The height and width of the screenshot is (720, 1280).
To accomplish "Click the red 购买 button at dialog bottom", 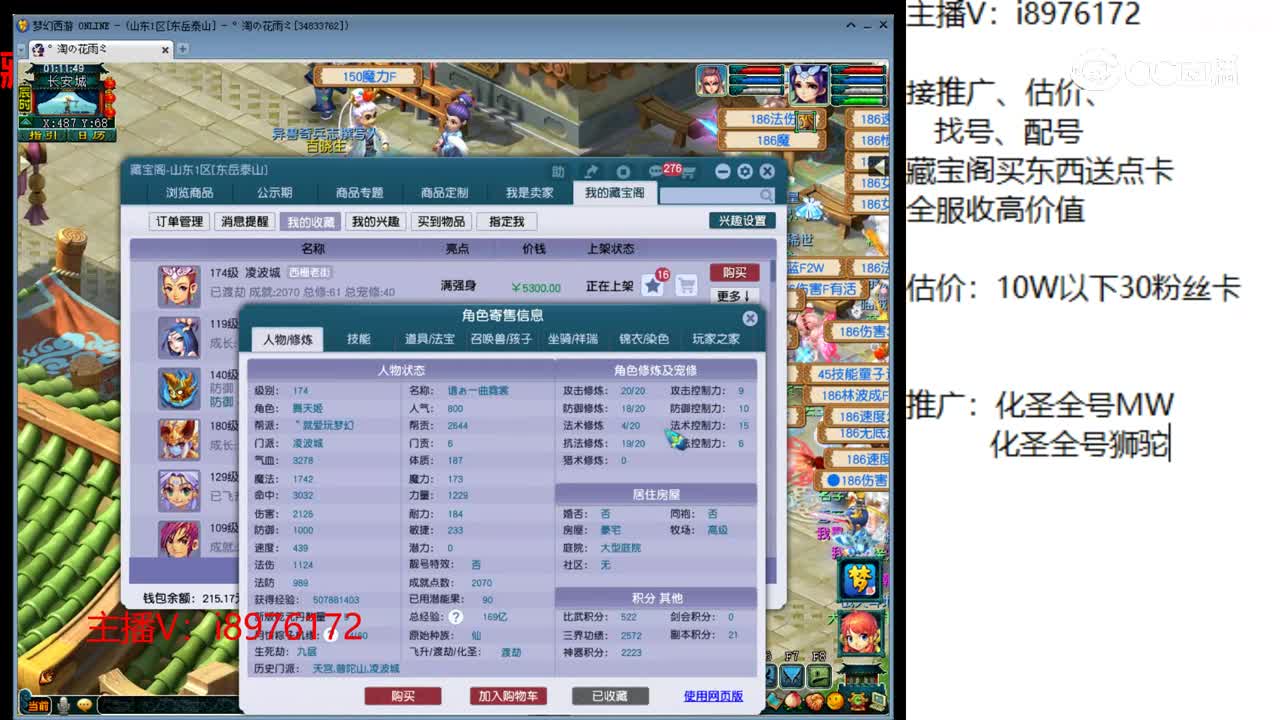I will coord(404,697).
